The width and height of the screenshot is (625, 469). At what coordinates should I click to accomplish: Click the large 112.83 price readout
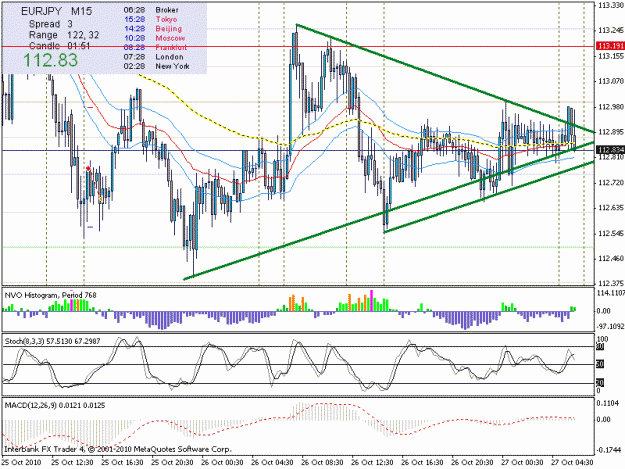pyautogui.click(x=50, y=60)
